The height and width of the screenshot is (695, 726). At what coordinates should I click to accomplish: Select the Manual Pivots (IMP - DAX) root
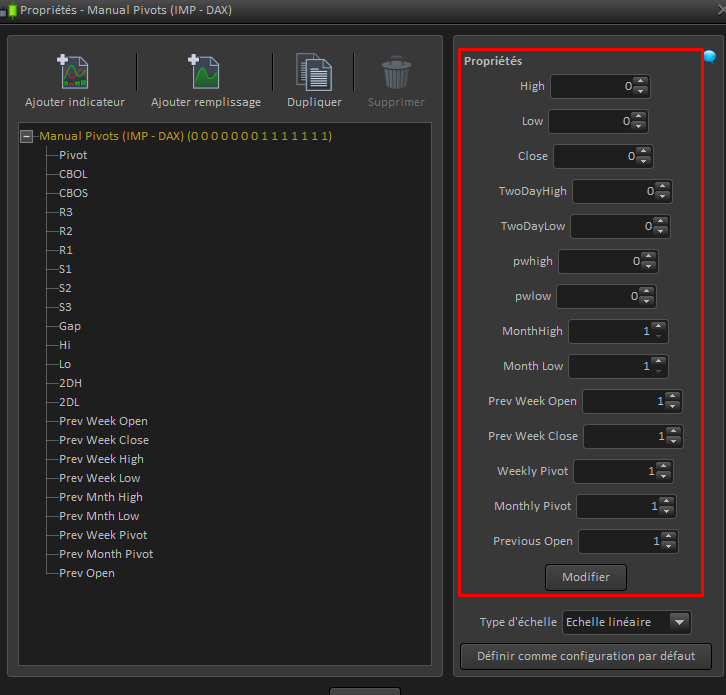click(185, 136)
